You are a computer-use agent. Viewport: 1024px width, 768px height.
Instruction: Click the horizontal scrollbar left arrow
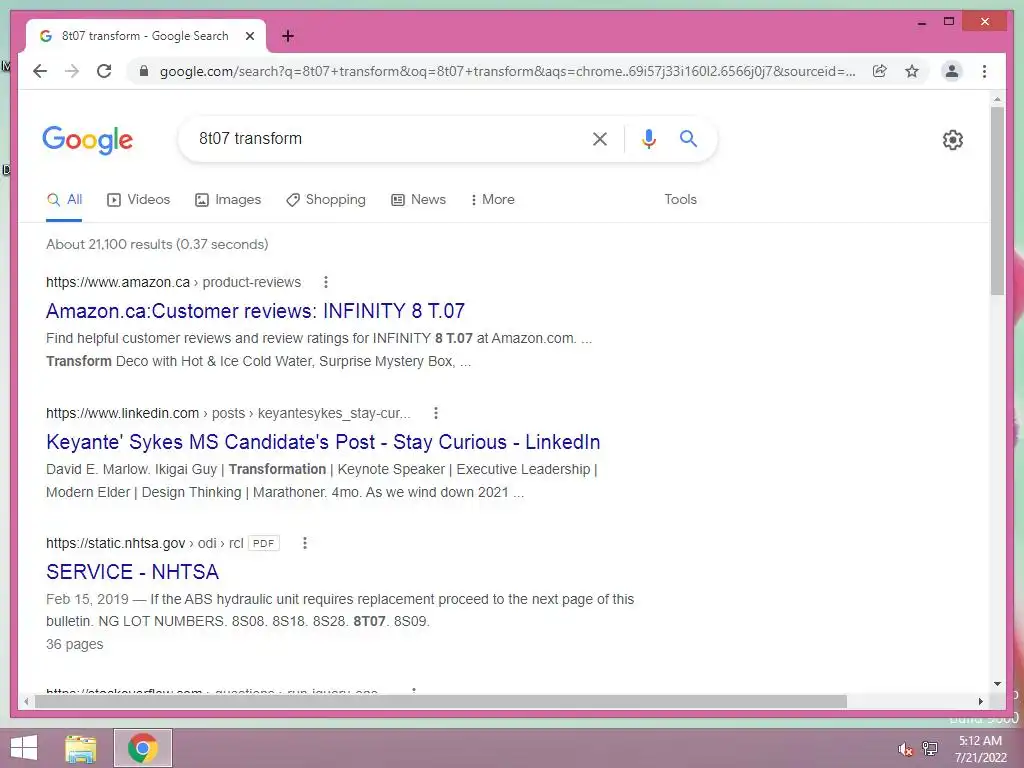(x=26, y=701)
